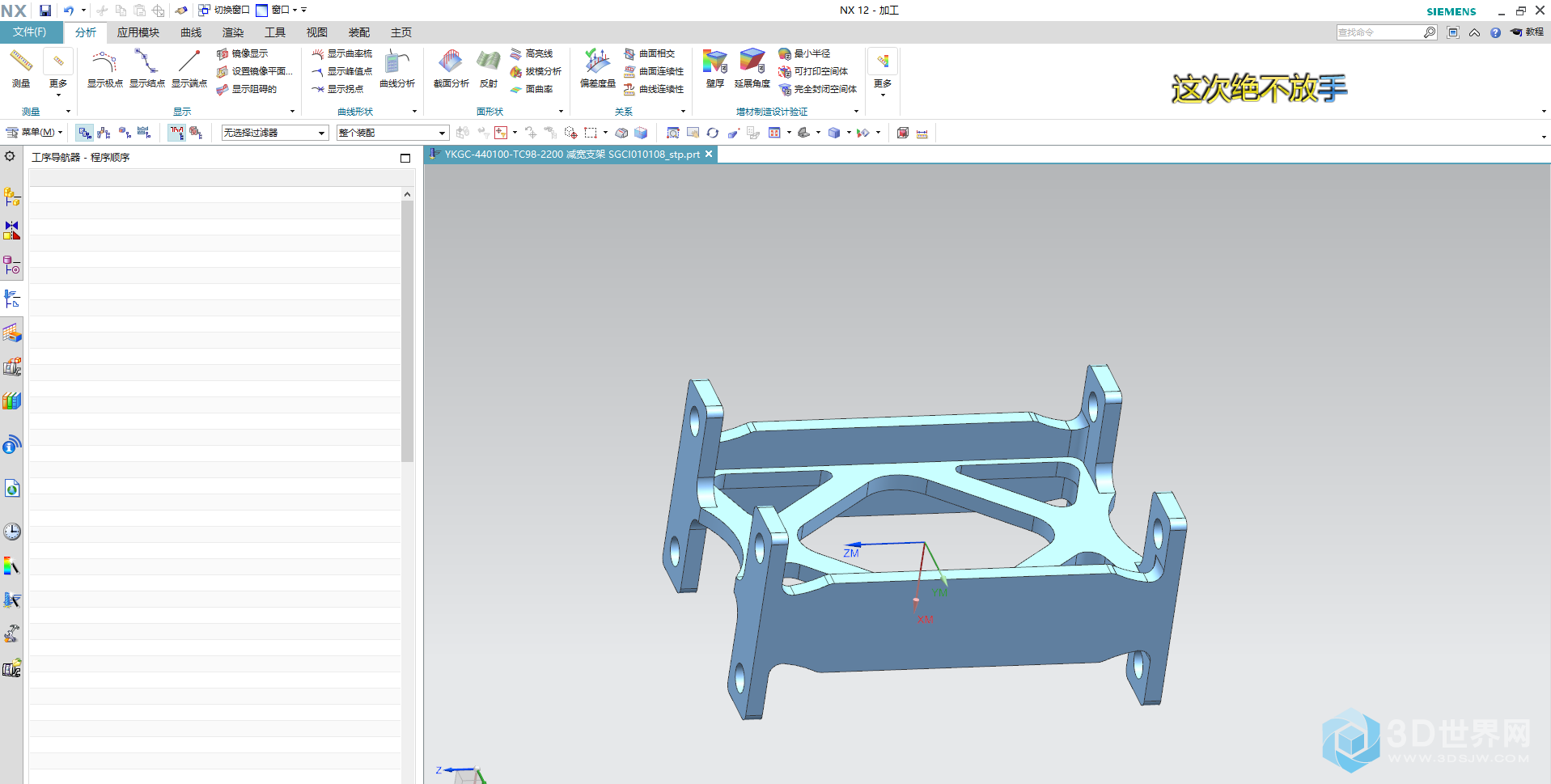Toggle the full screen mode button
The width and height of the screenshot is (1551, 784).
[1453, 32]
